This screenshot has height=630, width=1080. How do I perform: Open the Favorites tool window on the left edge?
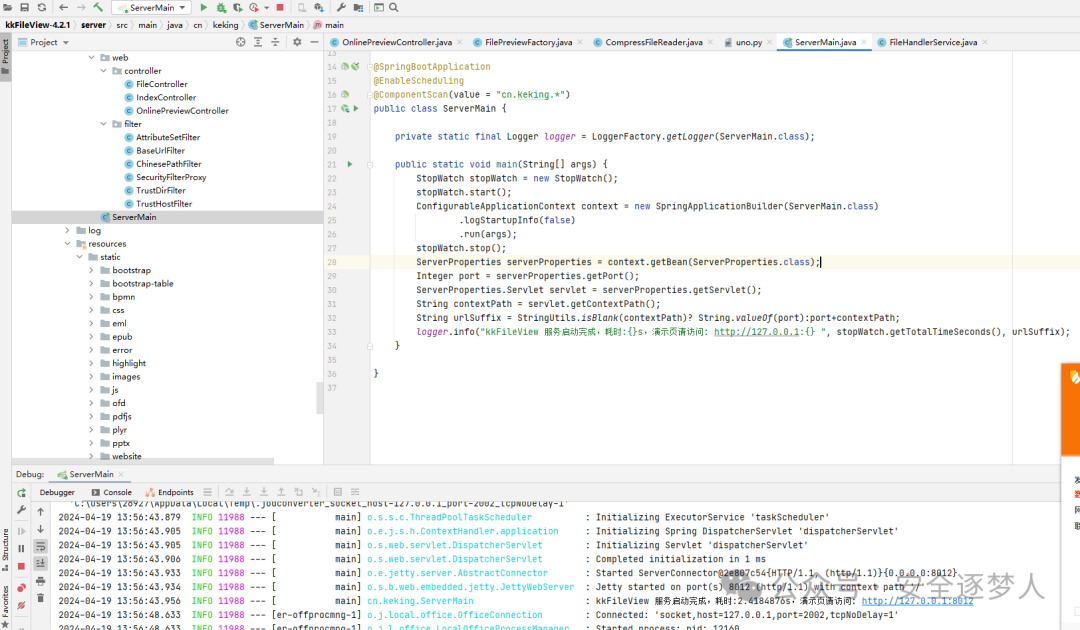point(6,605)
